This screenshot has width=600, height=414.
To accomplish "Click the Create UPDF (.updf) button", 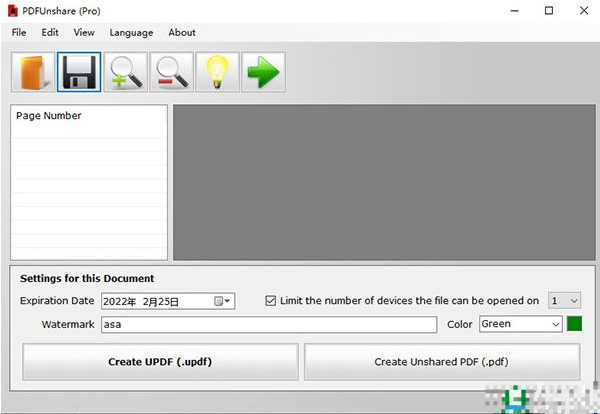I will pyautogui.click(x=160, y=362).
